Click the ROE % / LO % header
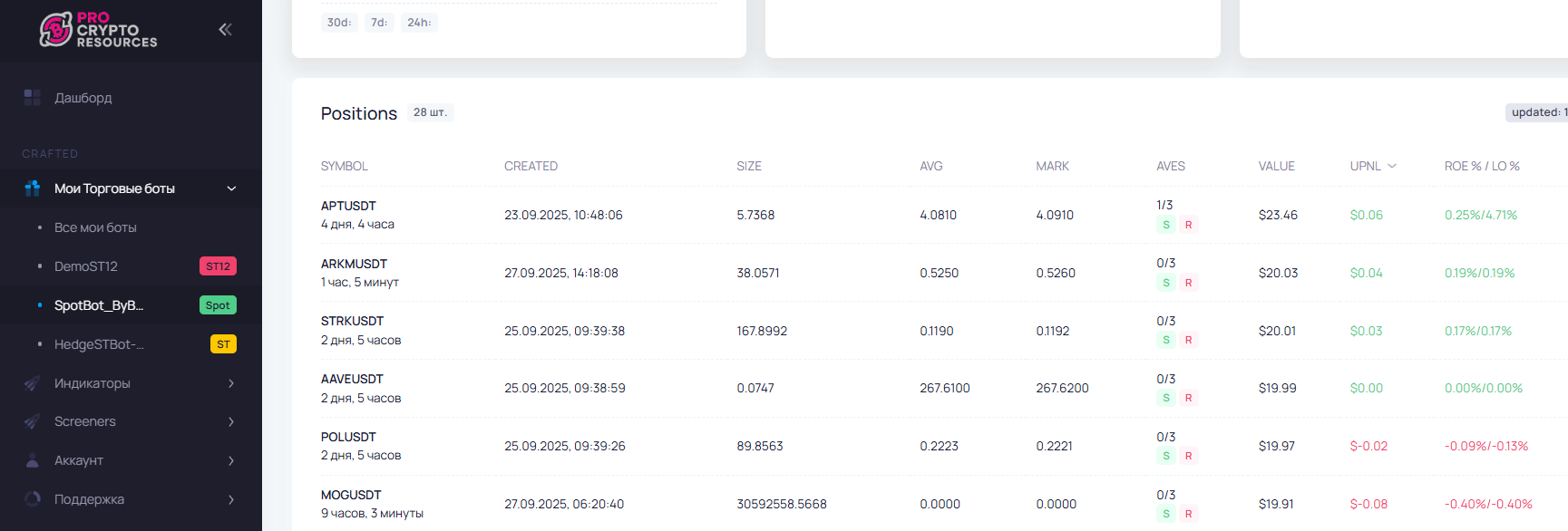 [1482, 166]
